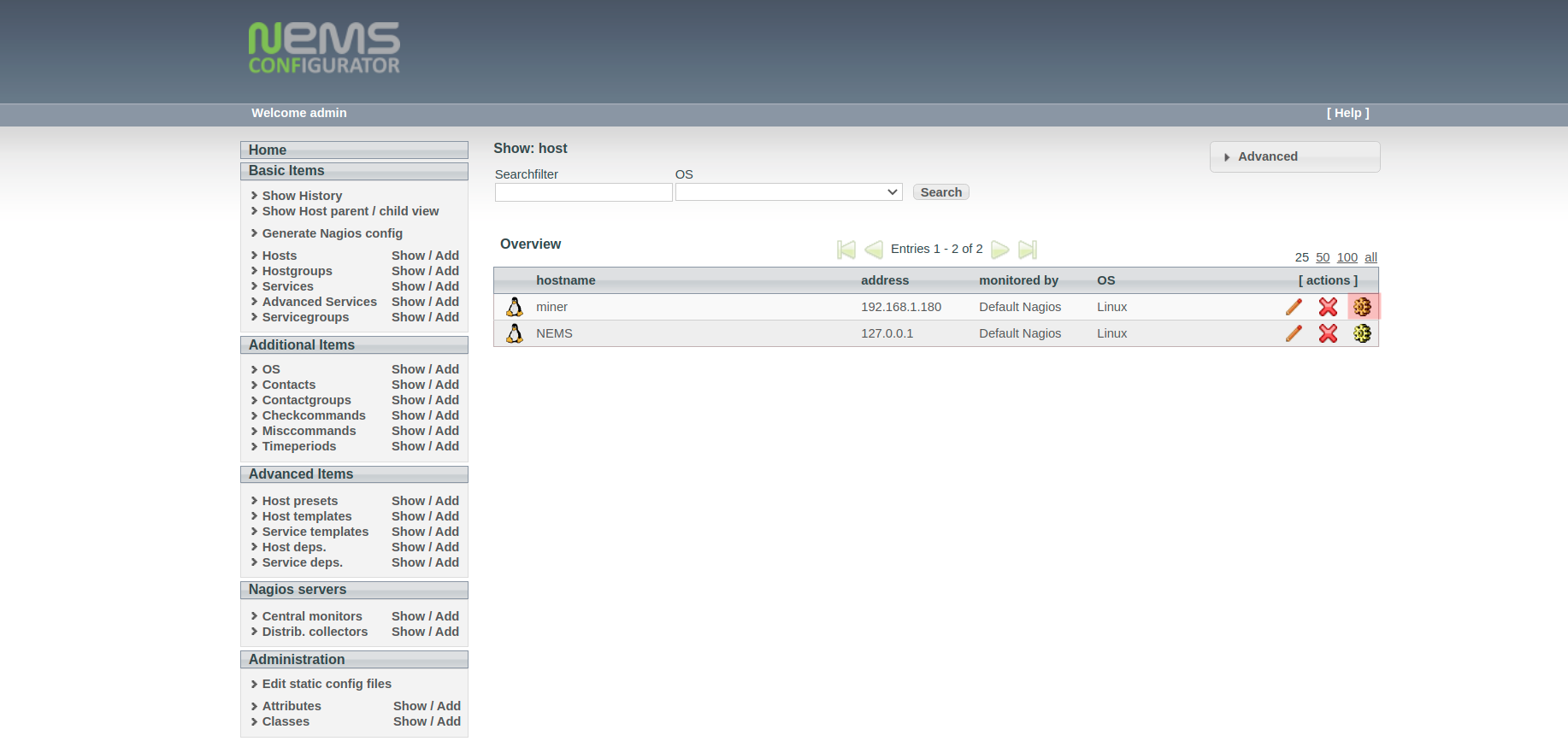Show Misccommands
Image resolution: width=1568 pixels, height=753 pixels.
408,431
